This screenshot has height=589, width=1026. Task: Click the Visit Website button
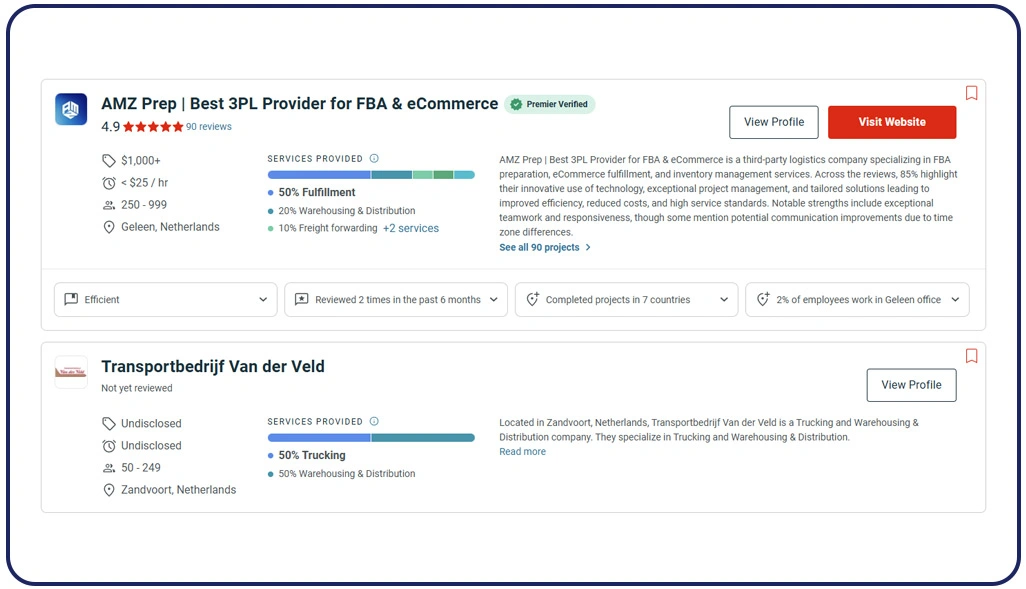coord(891,121)
